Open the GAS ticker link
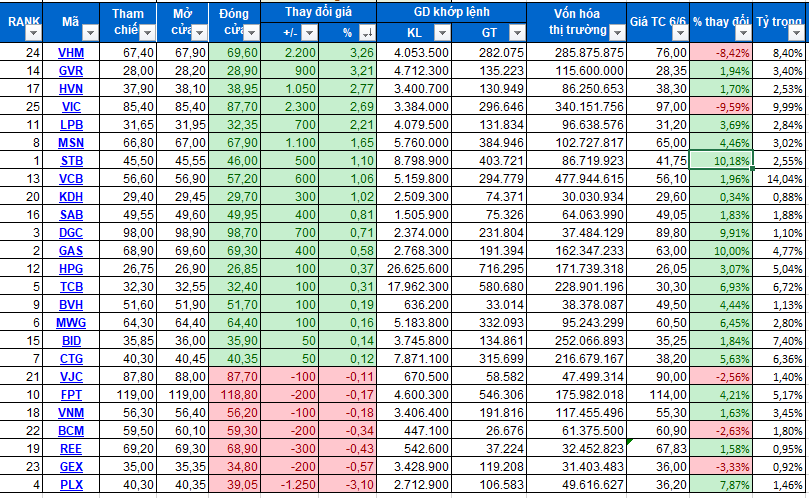809x498 pixels. click(71, 251)
